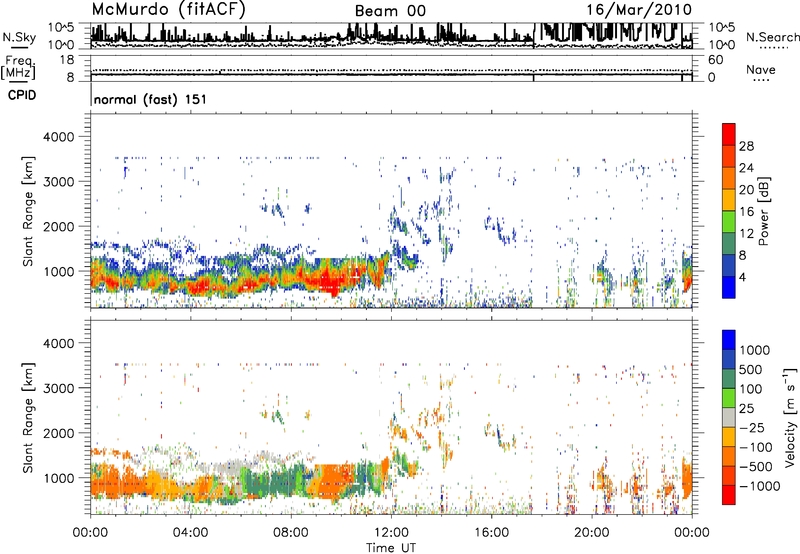The width and height of the screenshot is (800, 554).
Task: Click the '16' tick on power scale
Action: 746,212
